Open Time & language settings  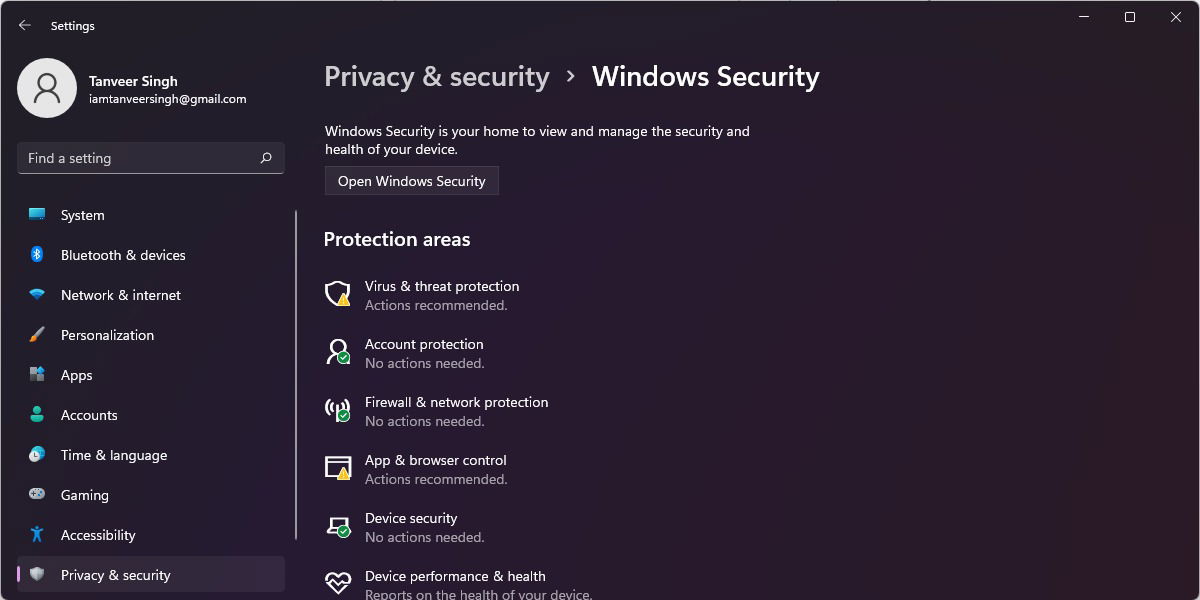[x=151, y=455]
